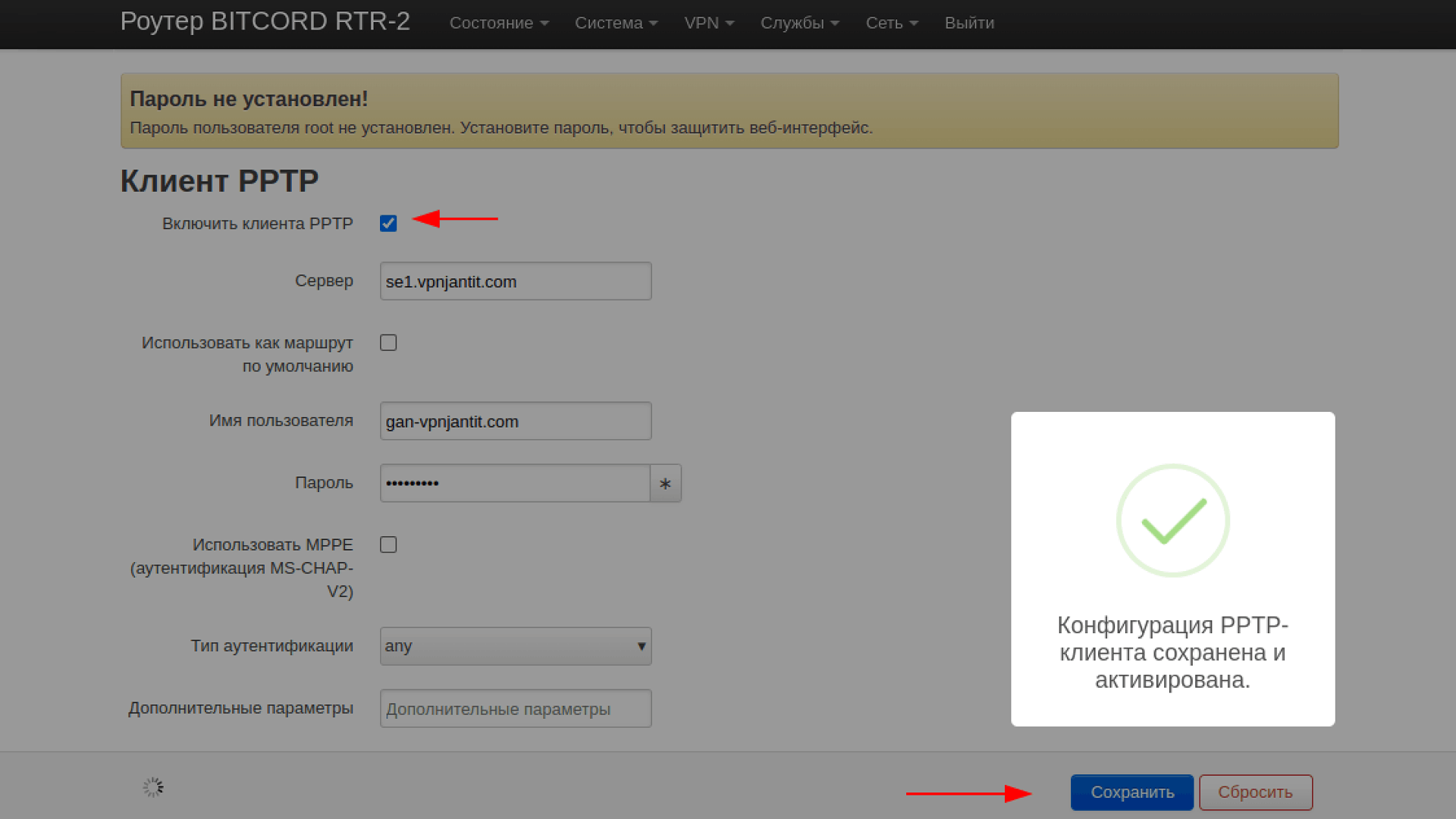1456x819 pixels.
Task: Enable Использовать как маршрут по умолчанию checkbox
Action: click(388, 343)
